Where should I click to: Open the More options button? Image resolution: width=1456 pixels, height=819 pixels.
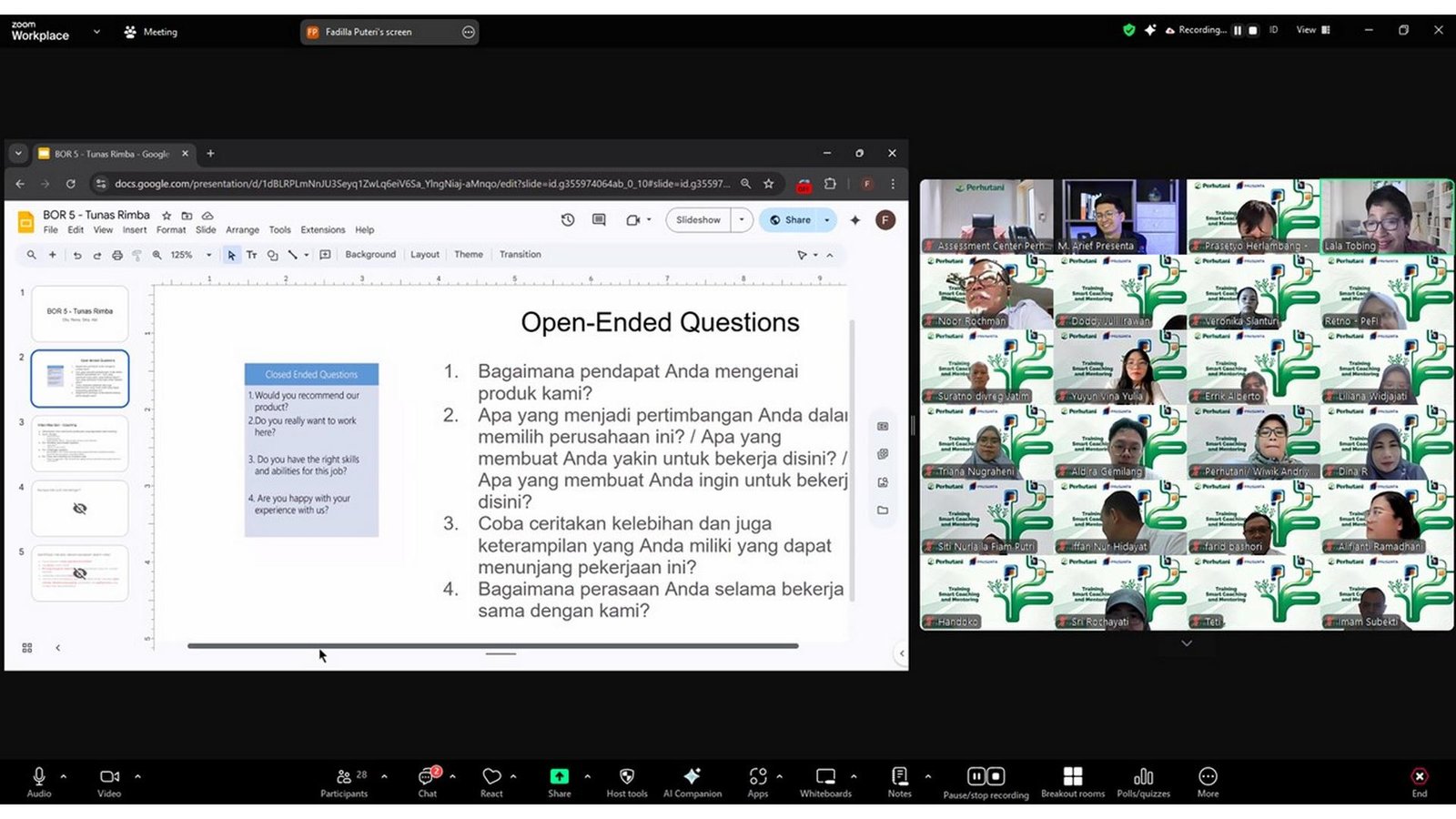click(x=1208, y=781)
